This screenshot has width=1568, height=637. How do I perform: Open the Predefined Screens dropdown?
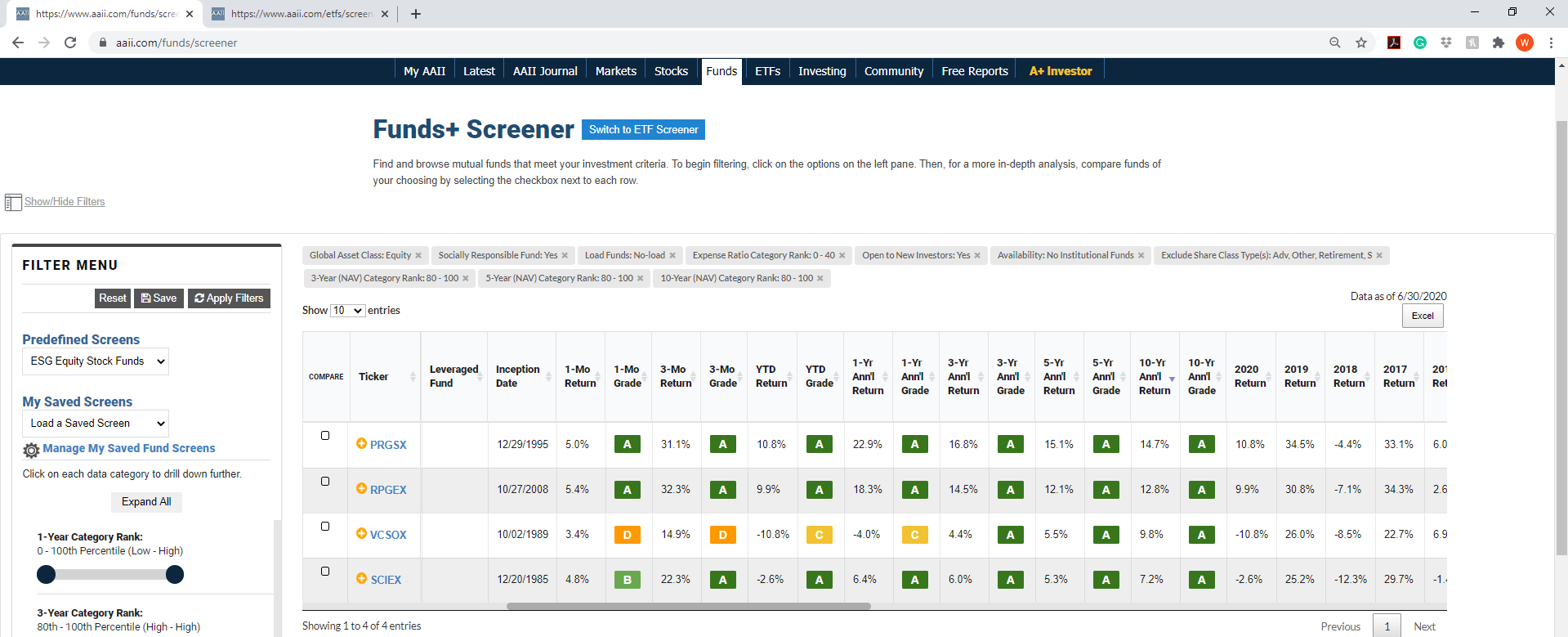coord(96,361)
